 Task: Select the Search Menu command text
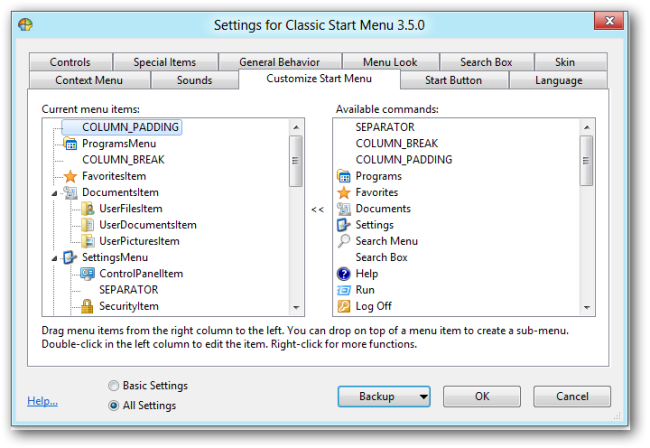(386, 241)
